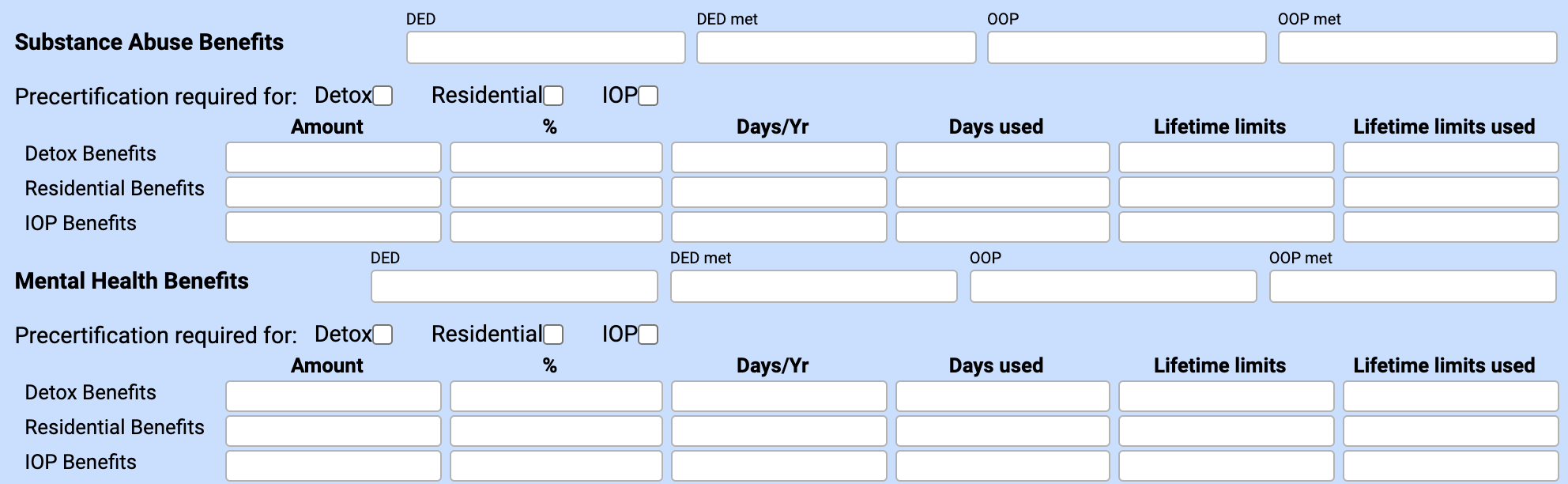Check Residential precertification under Substance Abuse

pos(554,95)
